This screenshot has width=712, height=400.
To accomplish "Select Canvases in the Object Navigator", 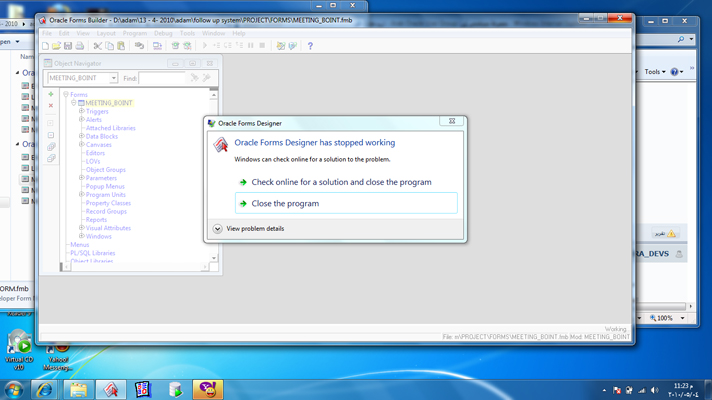I will coord(99,145).
